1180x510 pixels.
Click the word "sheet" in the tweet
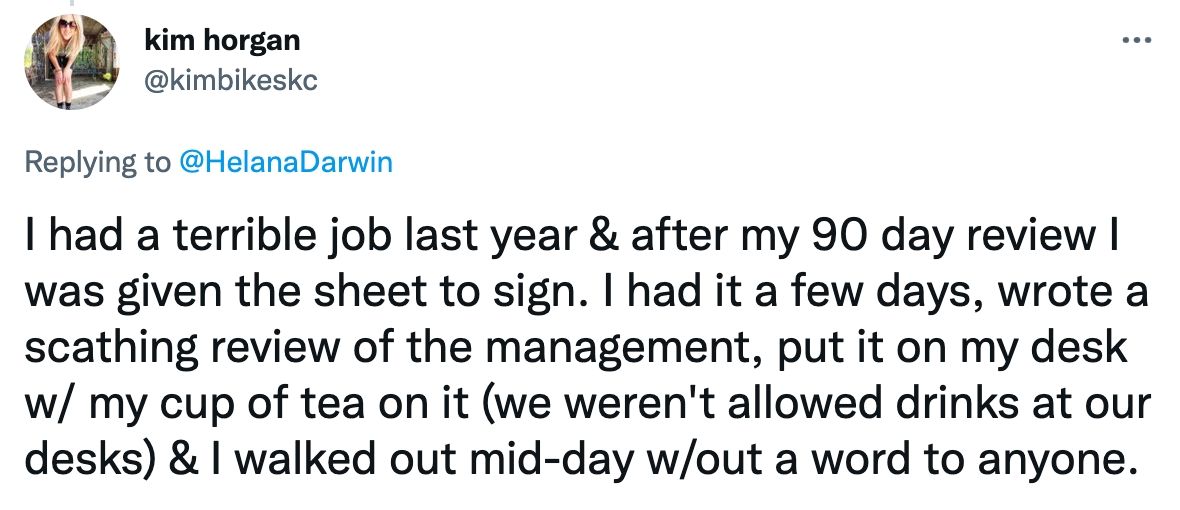(374, 295)
